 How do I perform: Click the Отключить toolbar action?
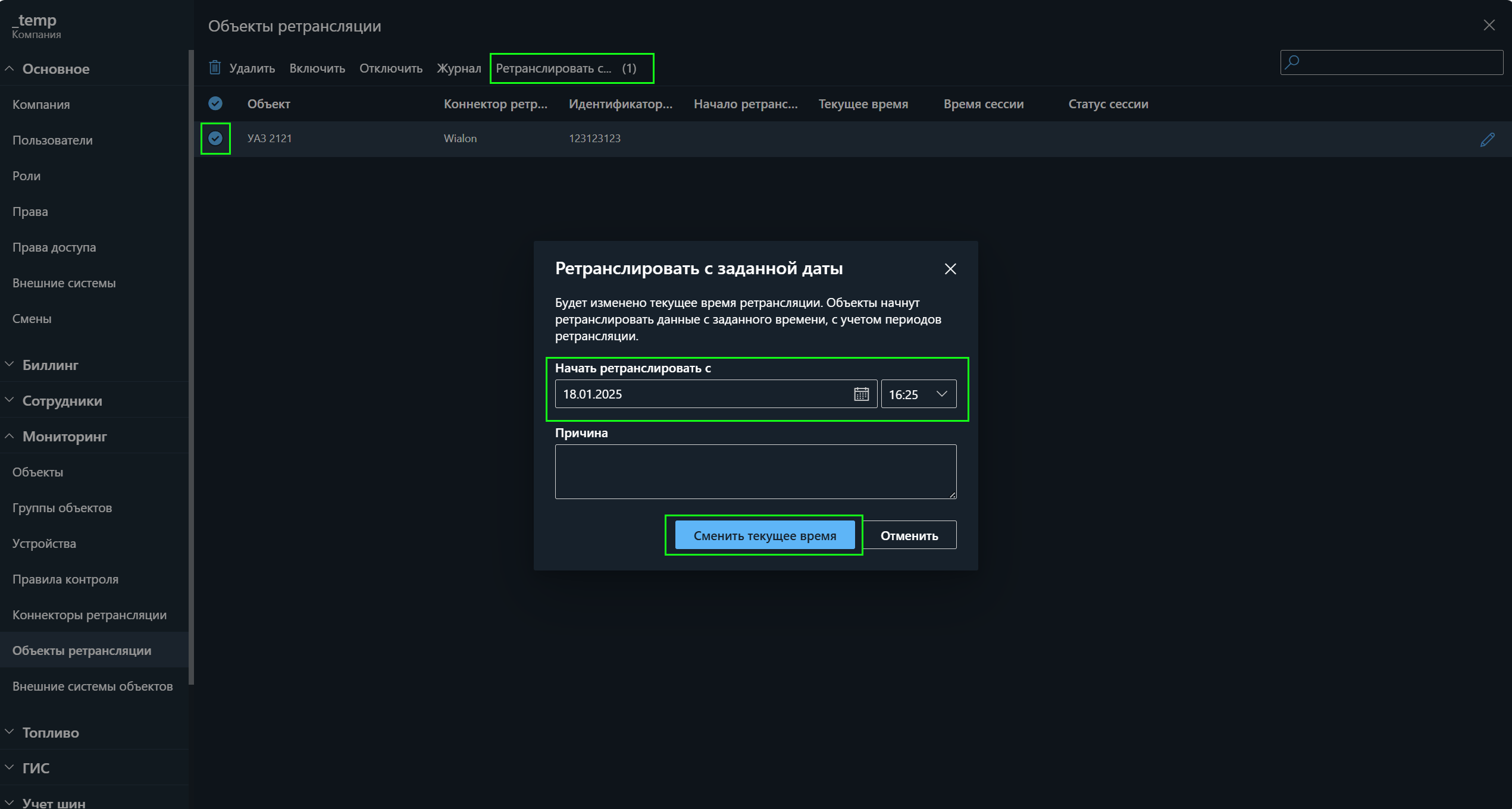(x=390, y=68)
